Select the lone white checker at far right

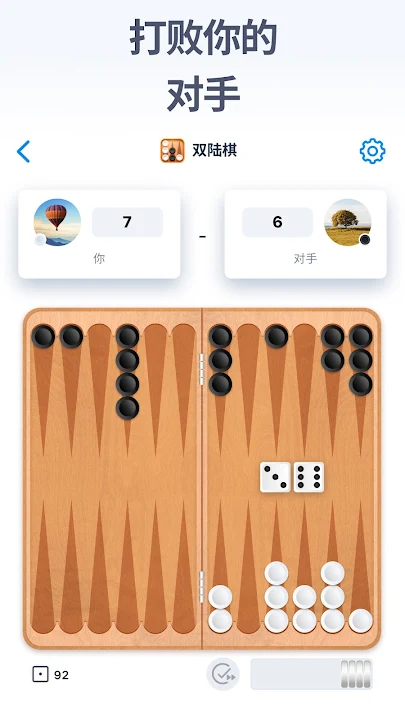click(360, 621)
